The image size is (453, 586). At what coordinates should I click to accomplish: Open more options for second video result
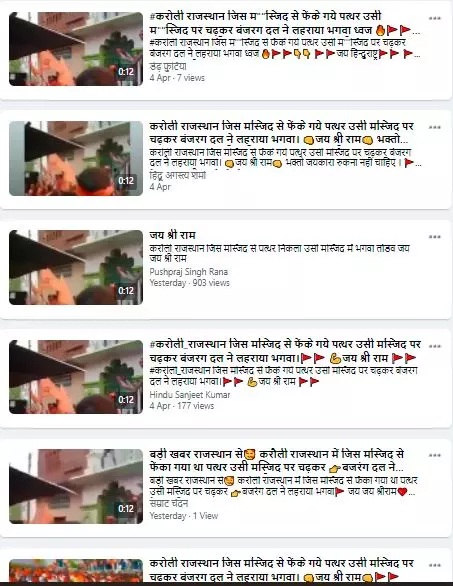(434, 127)
